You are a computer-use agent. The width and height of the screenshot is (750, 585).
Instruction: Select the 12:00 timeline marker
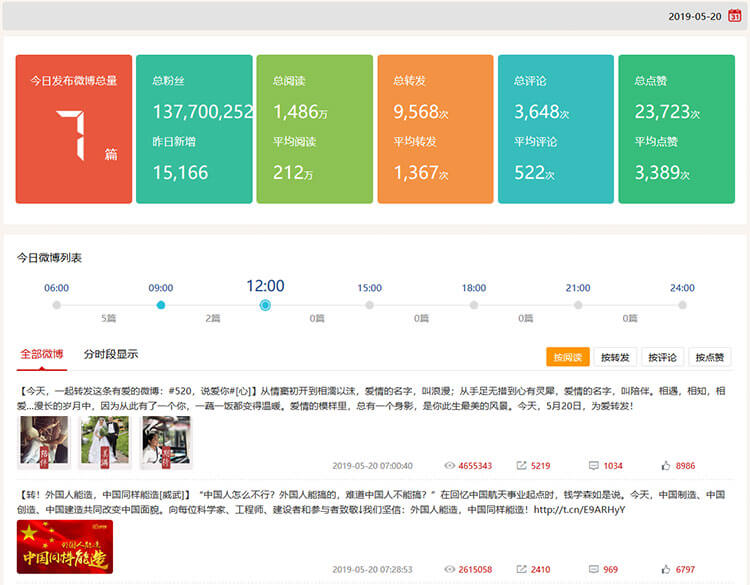(x=265, y=305)
